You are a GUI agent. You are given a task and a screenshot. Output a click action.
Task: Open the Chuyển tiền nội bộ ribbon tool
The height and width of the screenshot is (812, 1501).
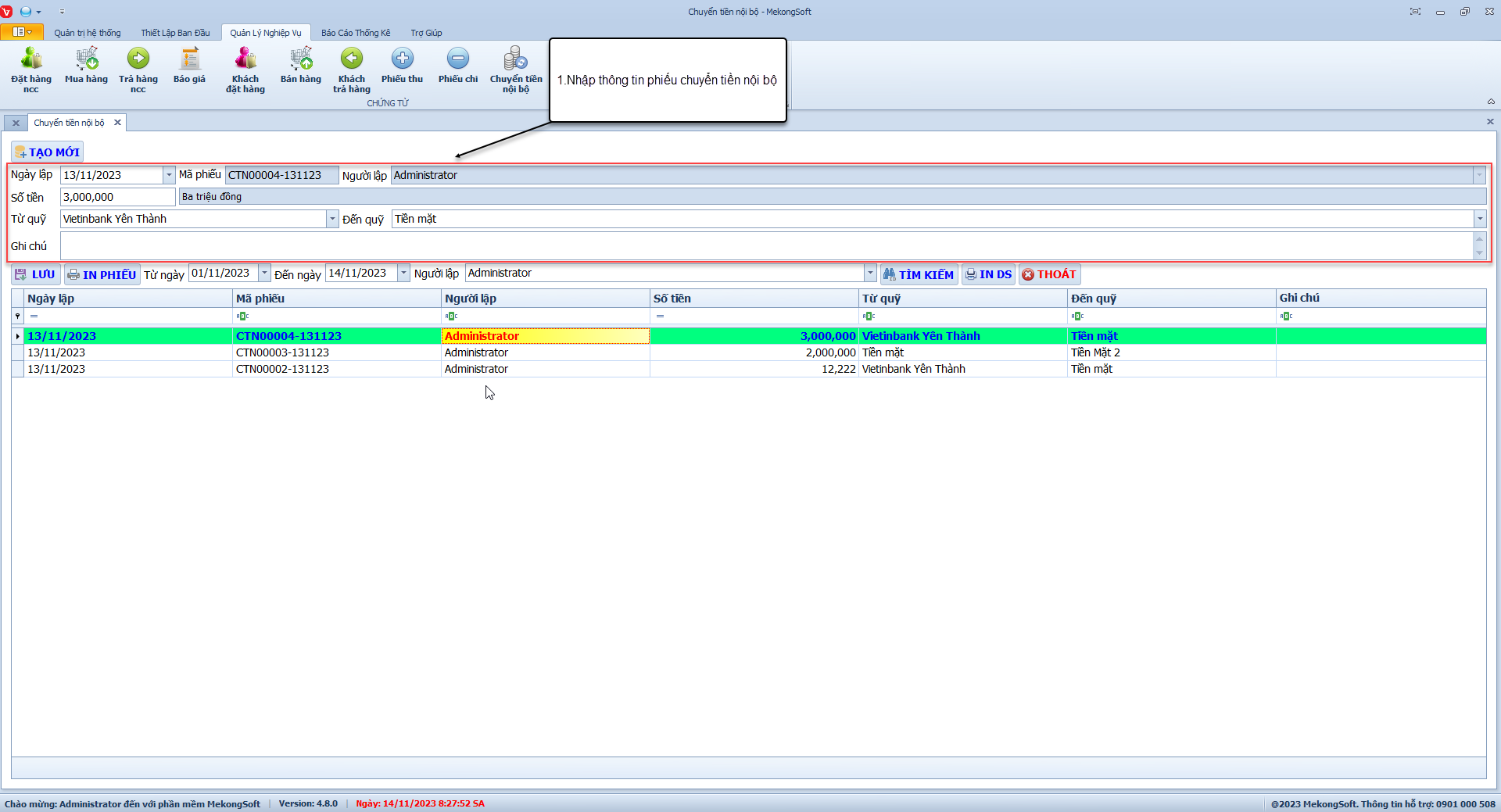pos(516,70)
